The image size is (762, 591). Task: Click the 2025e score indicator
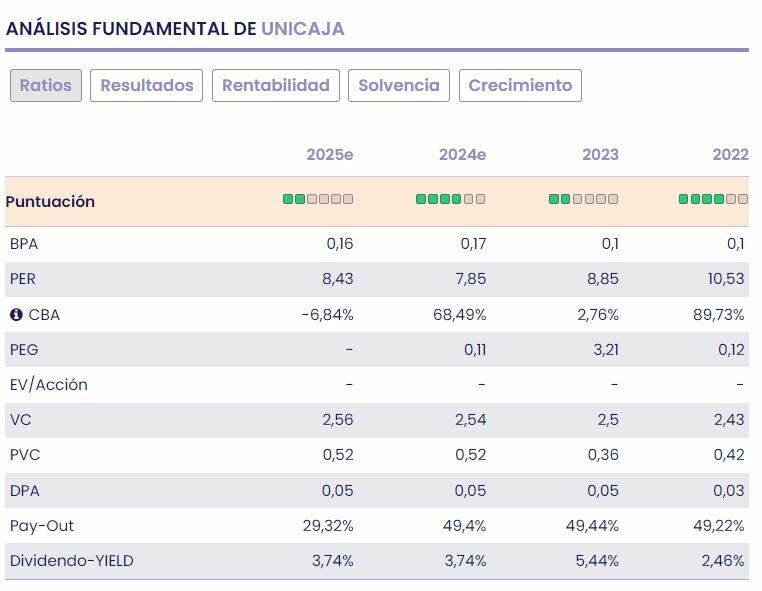(x=318, y=199)
